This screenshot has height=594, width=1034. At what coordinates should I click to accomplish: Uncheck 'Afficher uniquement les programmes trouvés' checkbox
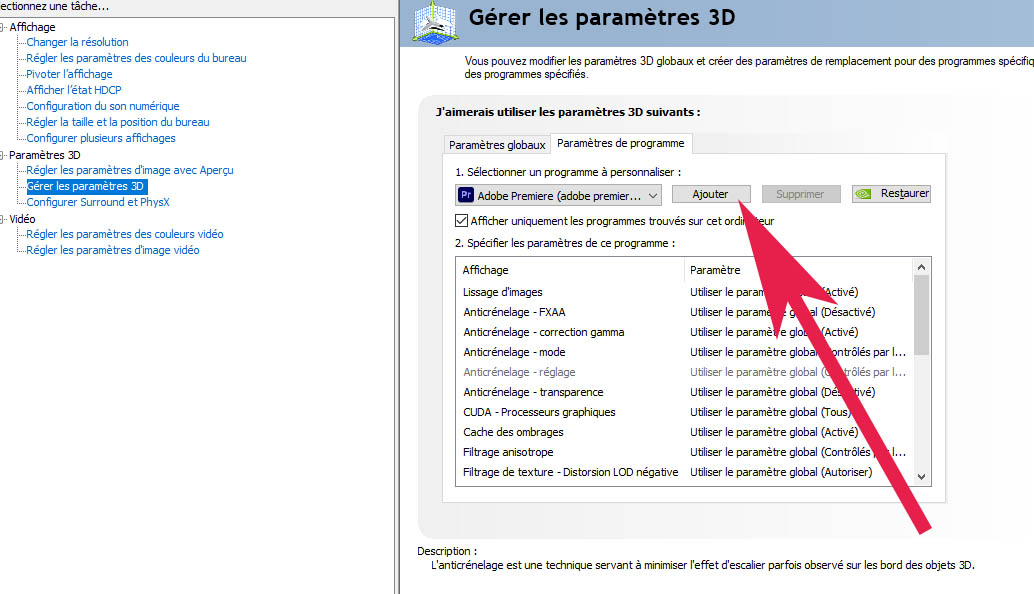click(462, 221)
